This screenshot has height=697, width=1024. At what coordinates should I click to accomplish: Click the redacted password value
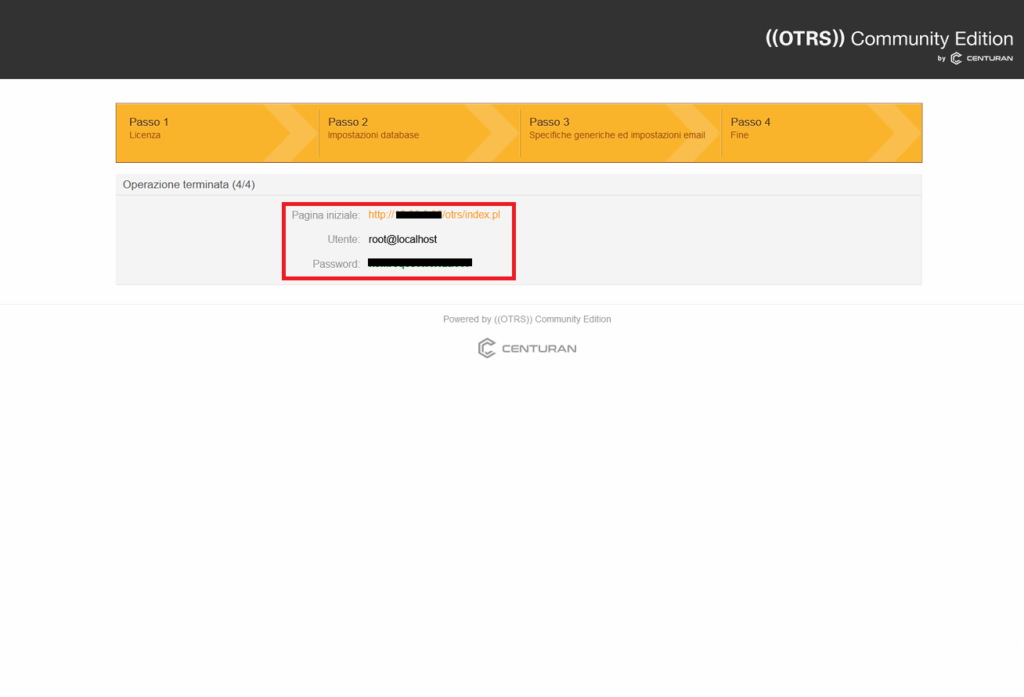click(420, 264)
